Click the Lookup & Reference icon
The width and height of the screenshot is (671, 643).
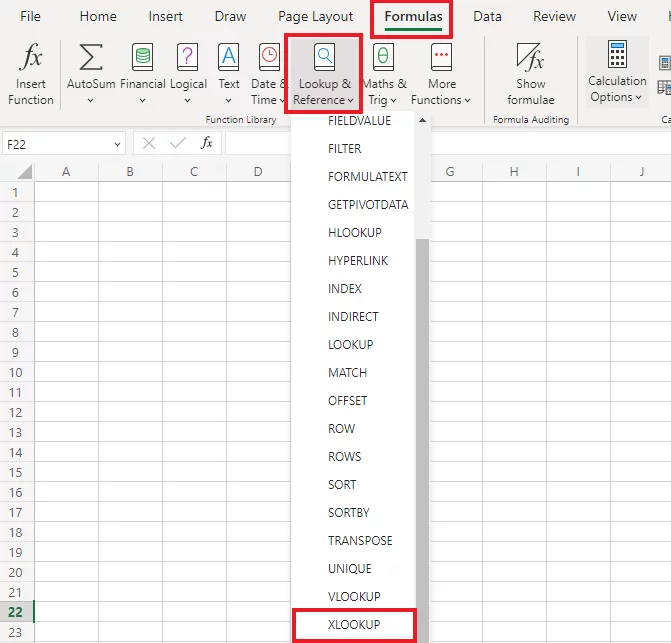pyautogui.click(x=324, y=57)
